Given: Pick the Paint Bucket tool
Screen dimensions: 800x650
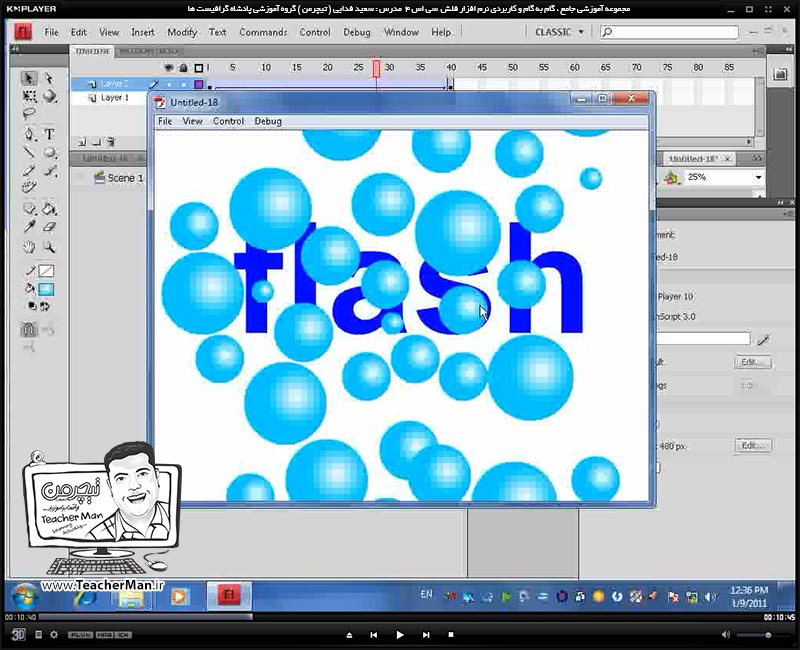Looking at the screenshot, I should click(49, 209).
